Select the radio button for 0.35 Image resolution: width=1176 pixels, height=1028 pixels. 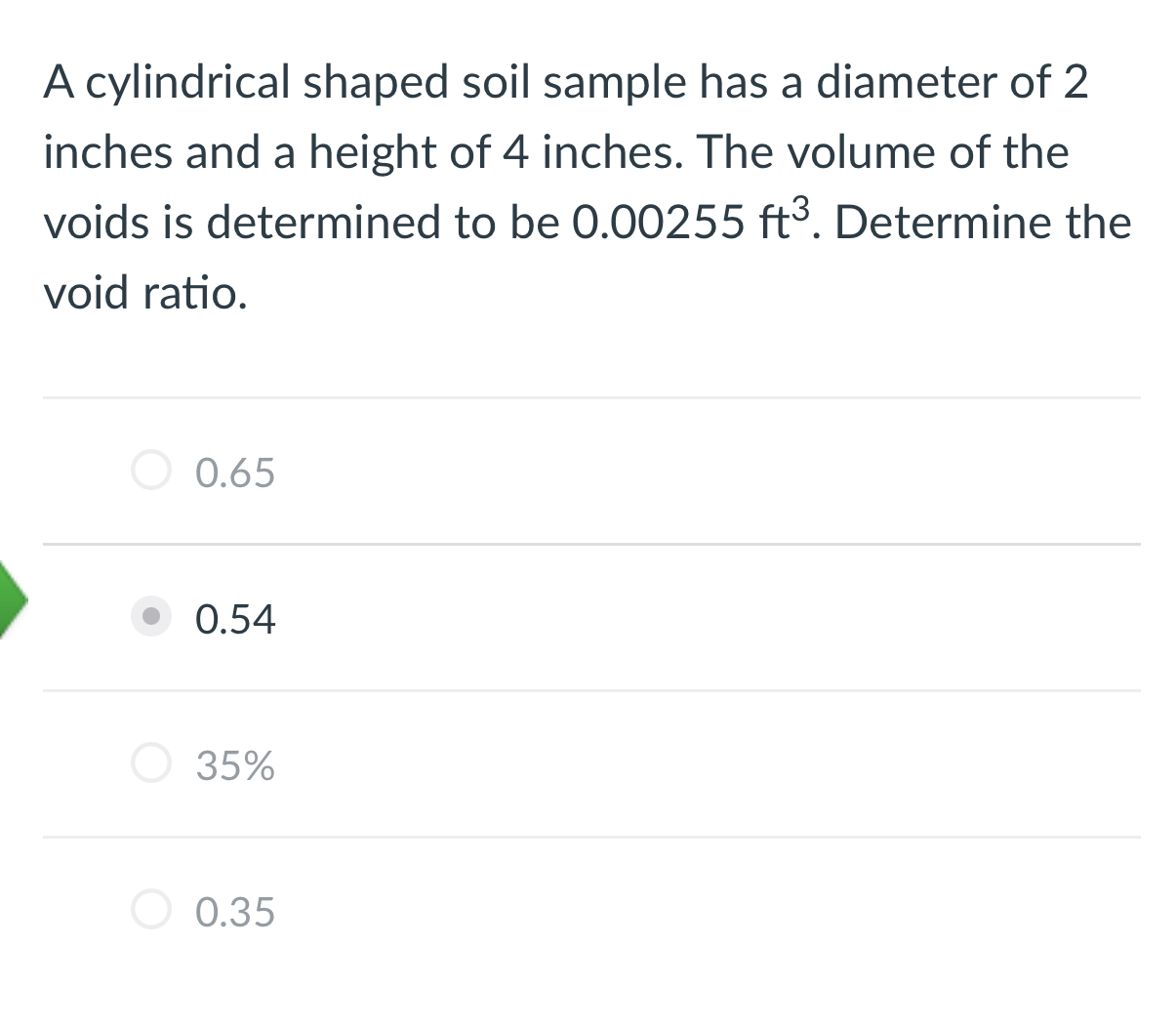click(x=151, y=909)
